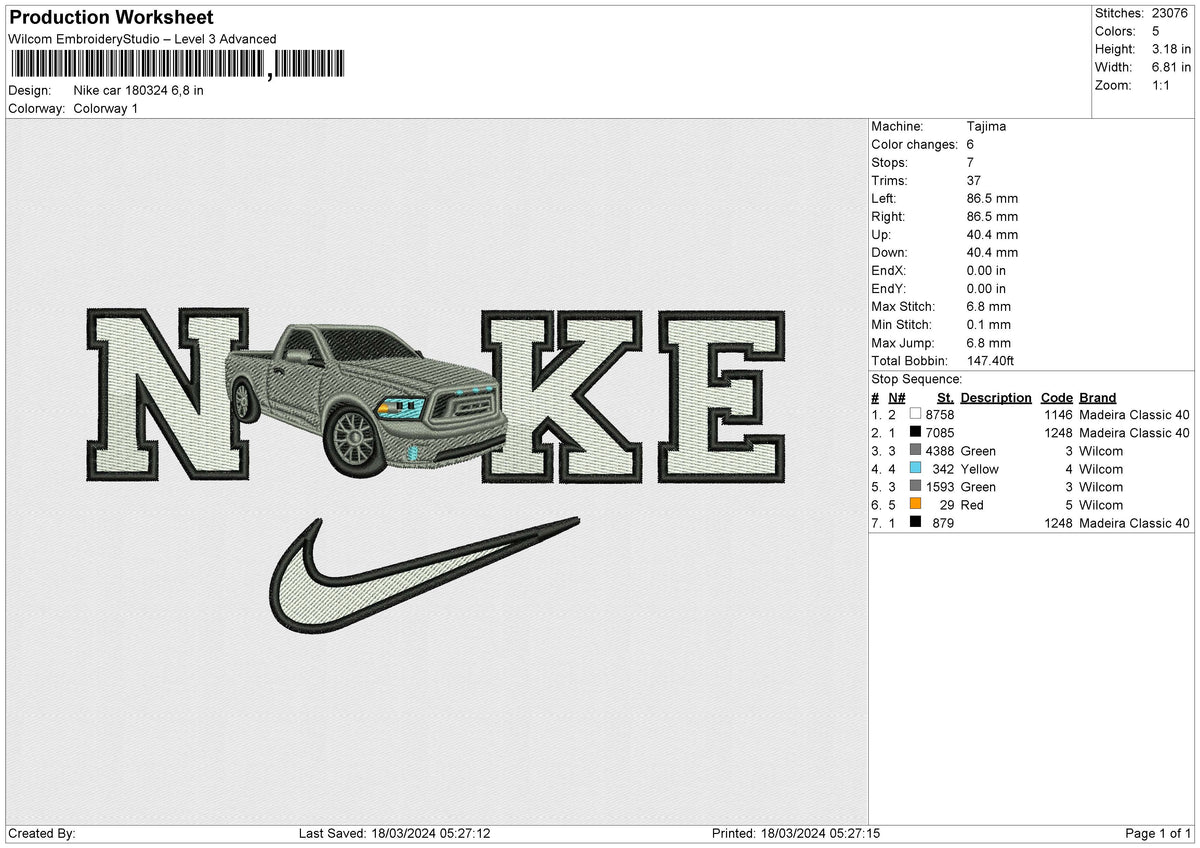1200x848 pixels.
Task: Click the black swatch beside 879 stitches
Action: pyautogui.click(x=915, y=523)
